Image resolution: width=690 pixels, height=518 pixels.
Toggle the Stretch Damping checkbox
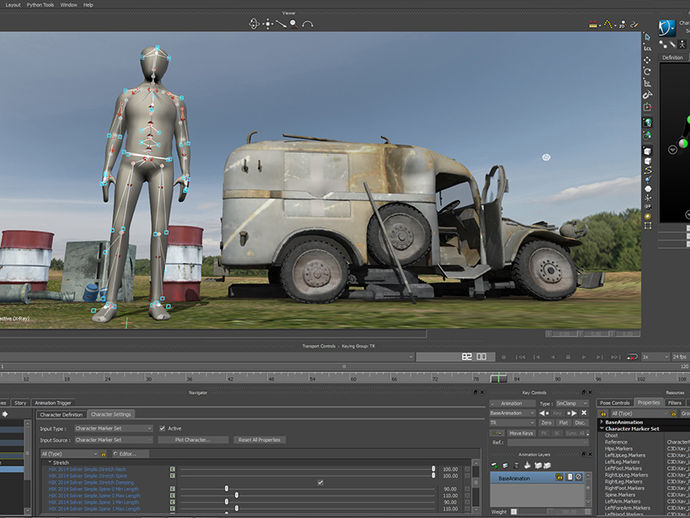click(320, 483)
